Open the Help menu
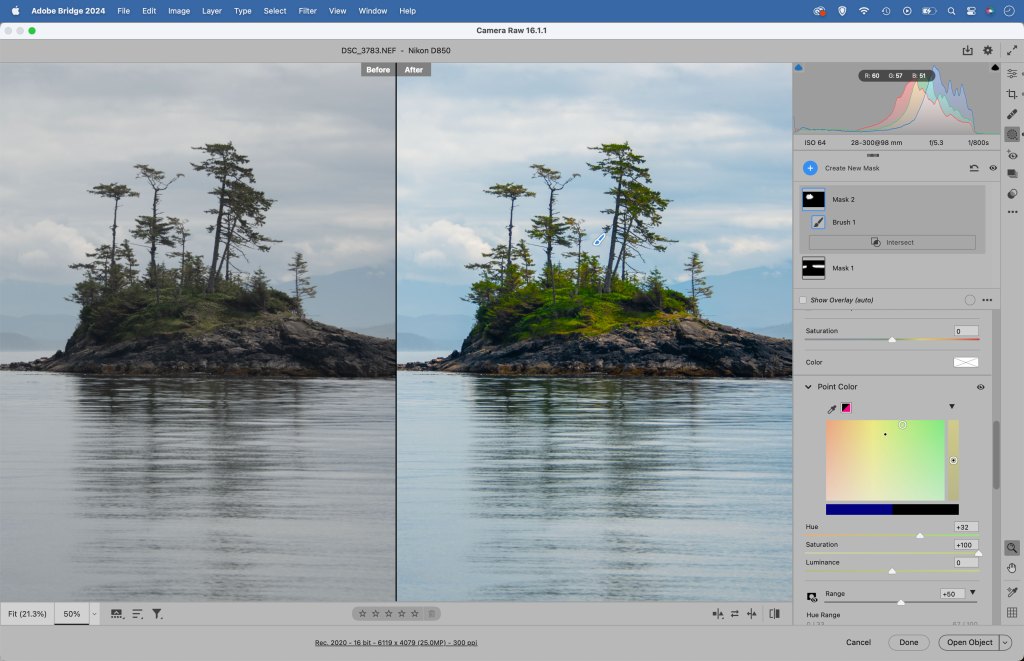Screen dimensions: 1024x661 point(408,11)
